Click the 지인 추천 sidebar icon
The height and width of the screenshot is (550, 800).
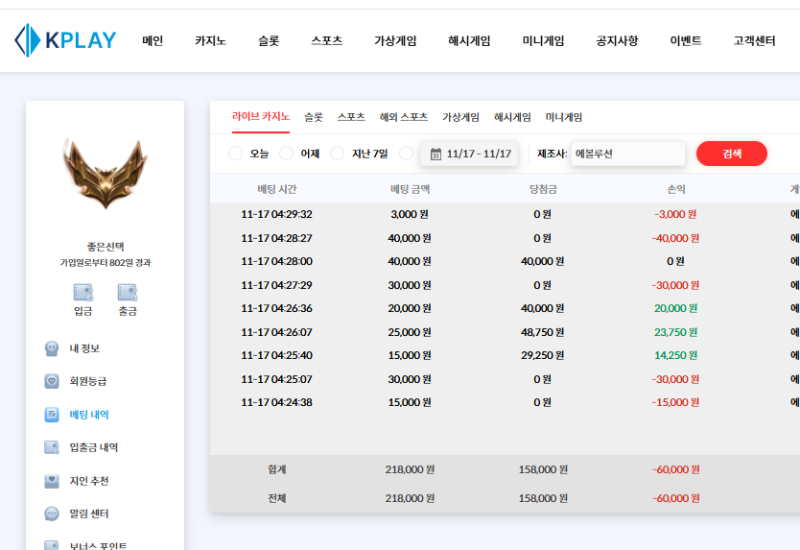point(52,481)
